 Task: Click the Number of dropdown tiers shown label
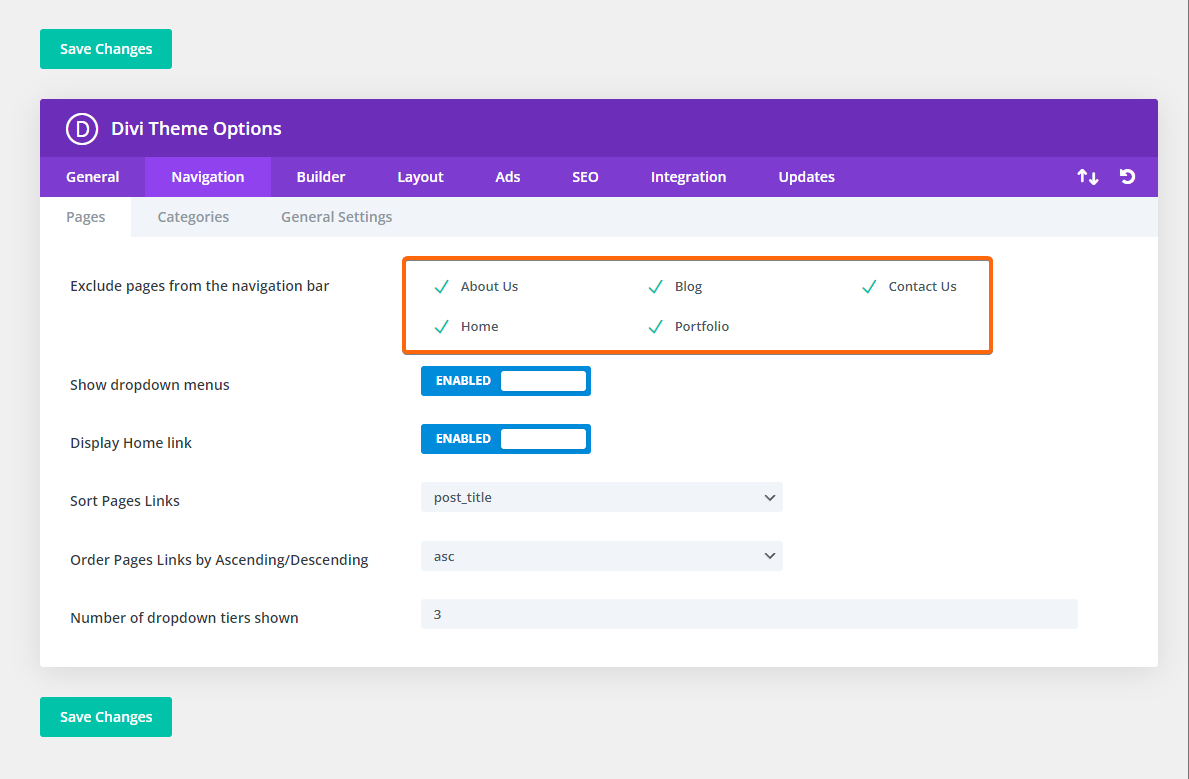(x=184, y=617)
